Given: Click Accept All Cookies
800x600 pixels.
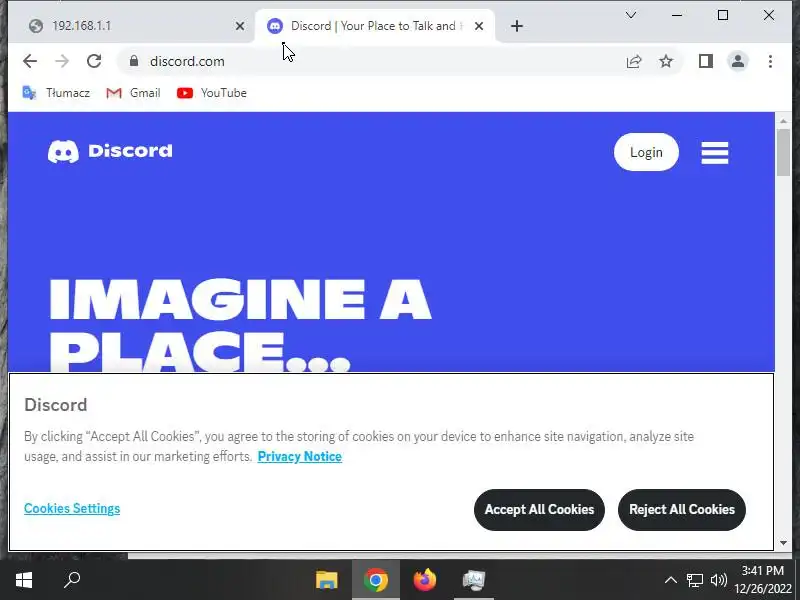Looking at the screenshot, I should click(539, 510).
